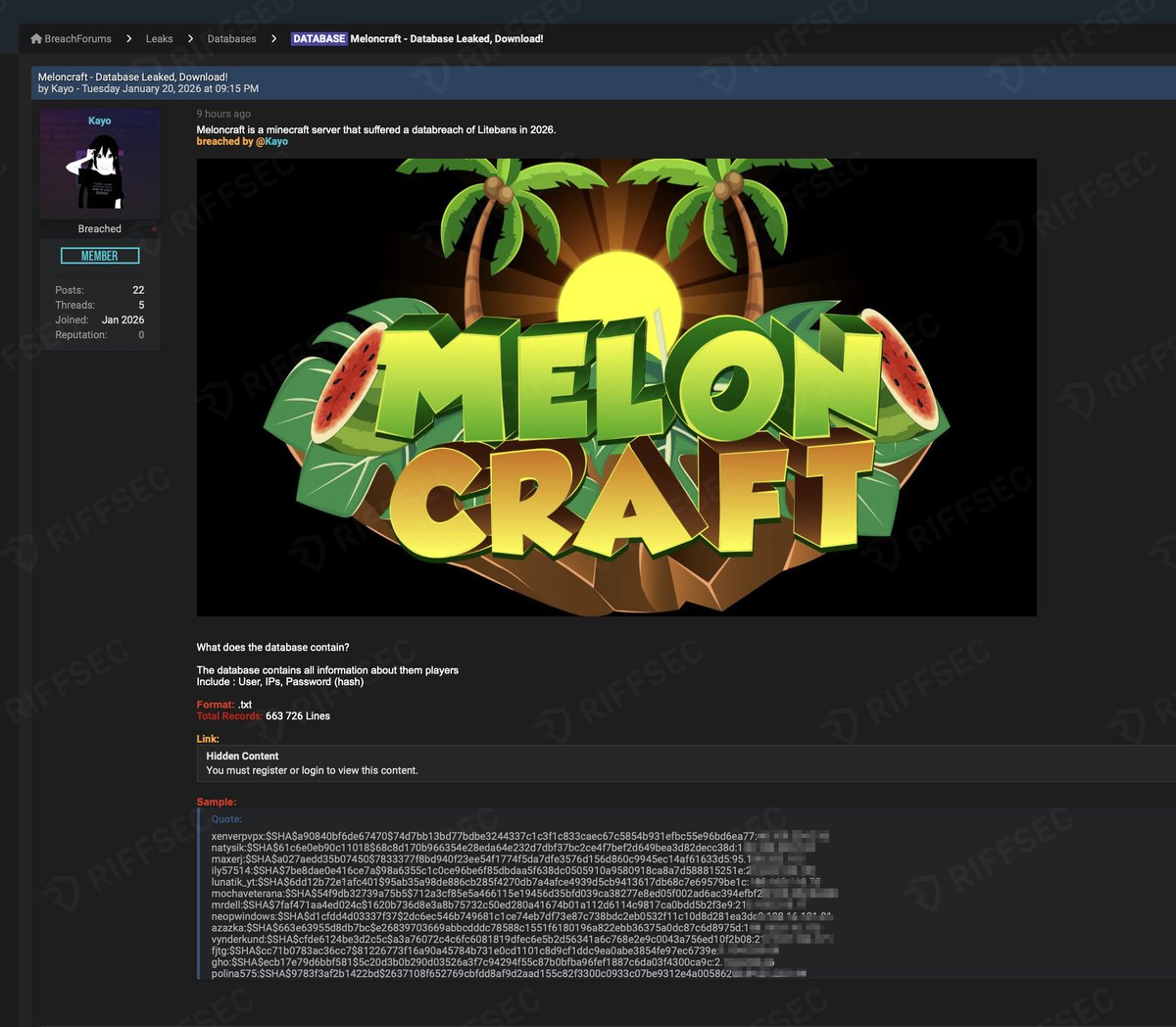Click the 'Sample:' heading
The image size is (1176, 1027).
click(x=217, y=802)
